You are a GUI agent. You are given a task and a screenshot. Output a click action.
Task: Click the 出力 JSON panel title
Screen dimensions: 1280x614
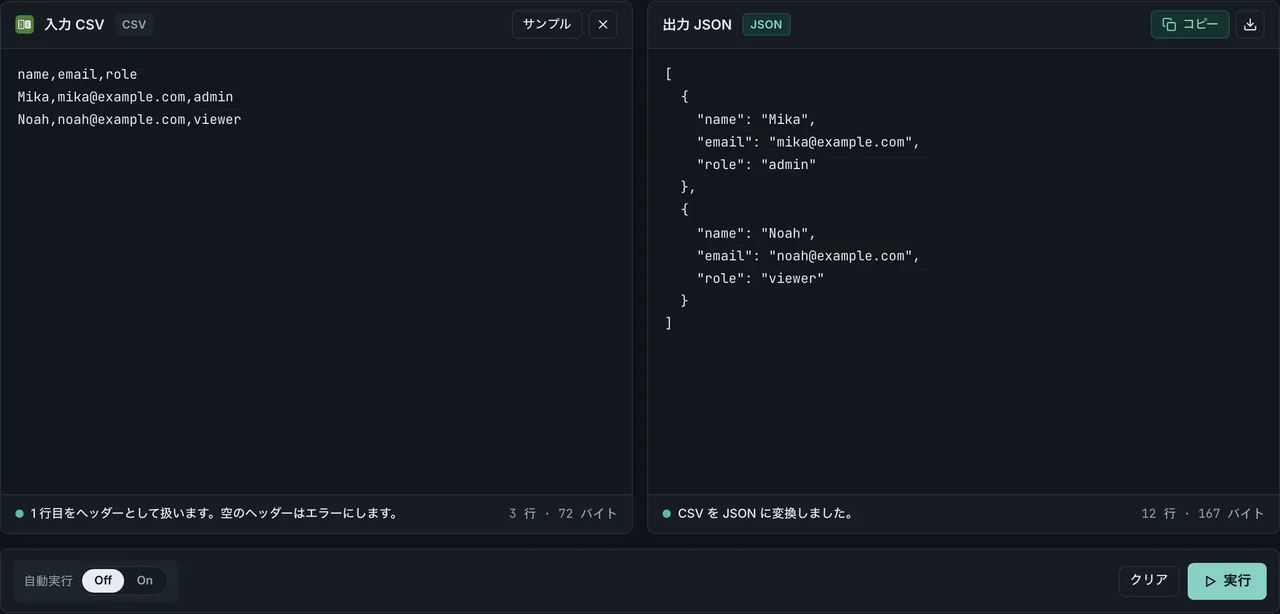tap(697, 24)
